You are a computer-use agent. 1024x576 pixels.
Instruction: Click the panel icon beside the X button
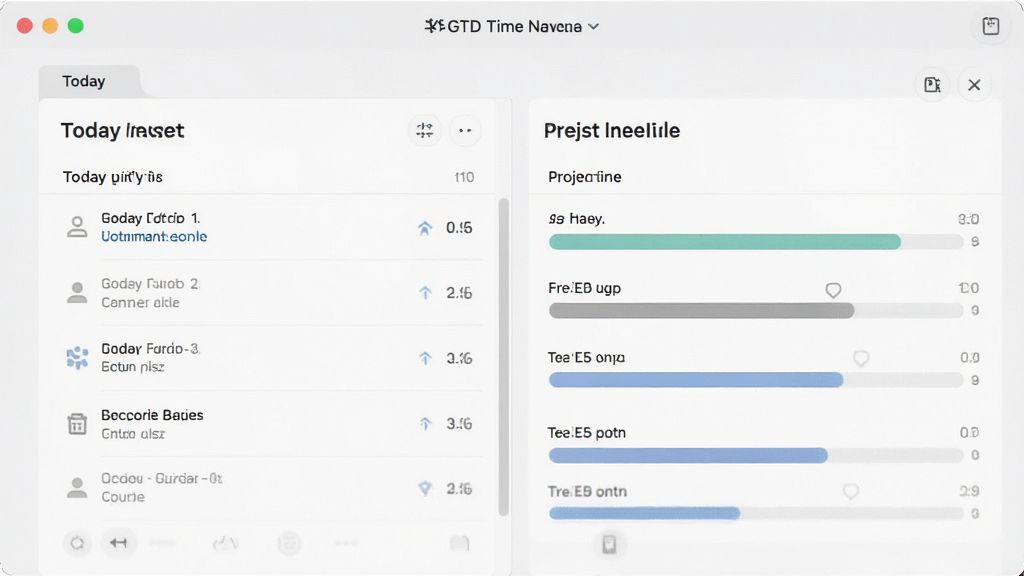point(932,85)
